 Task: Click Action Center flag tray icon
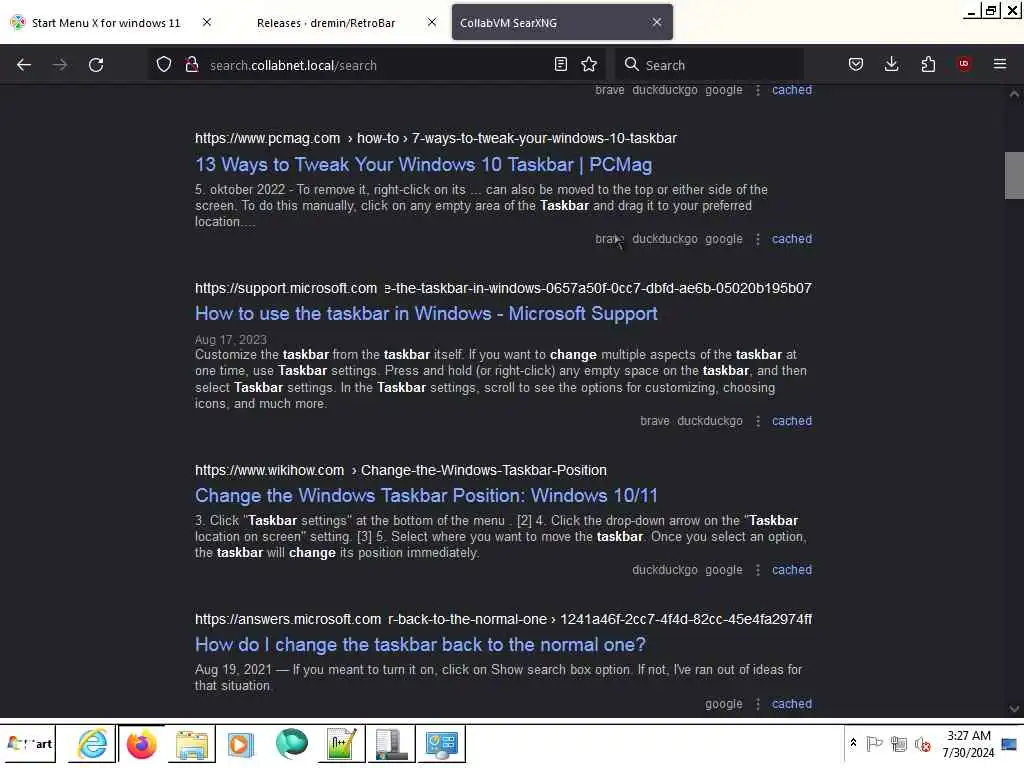tap(874, 743)
